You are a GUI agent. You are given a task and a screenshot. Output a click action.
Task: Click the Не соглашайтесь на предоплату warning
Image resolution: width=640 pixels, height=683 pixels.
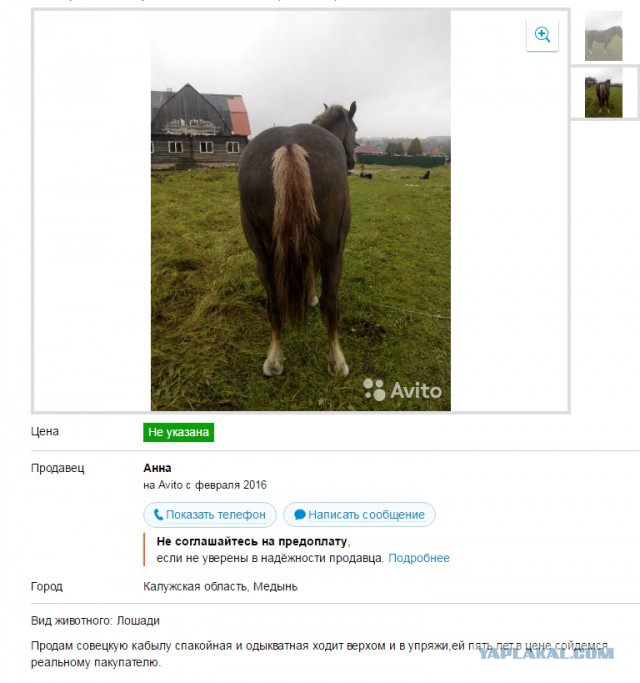pyautogui.click(x=254, y=541)
